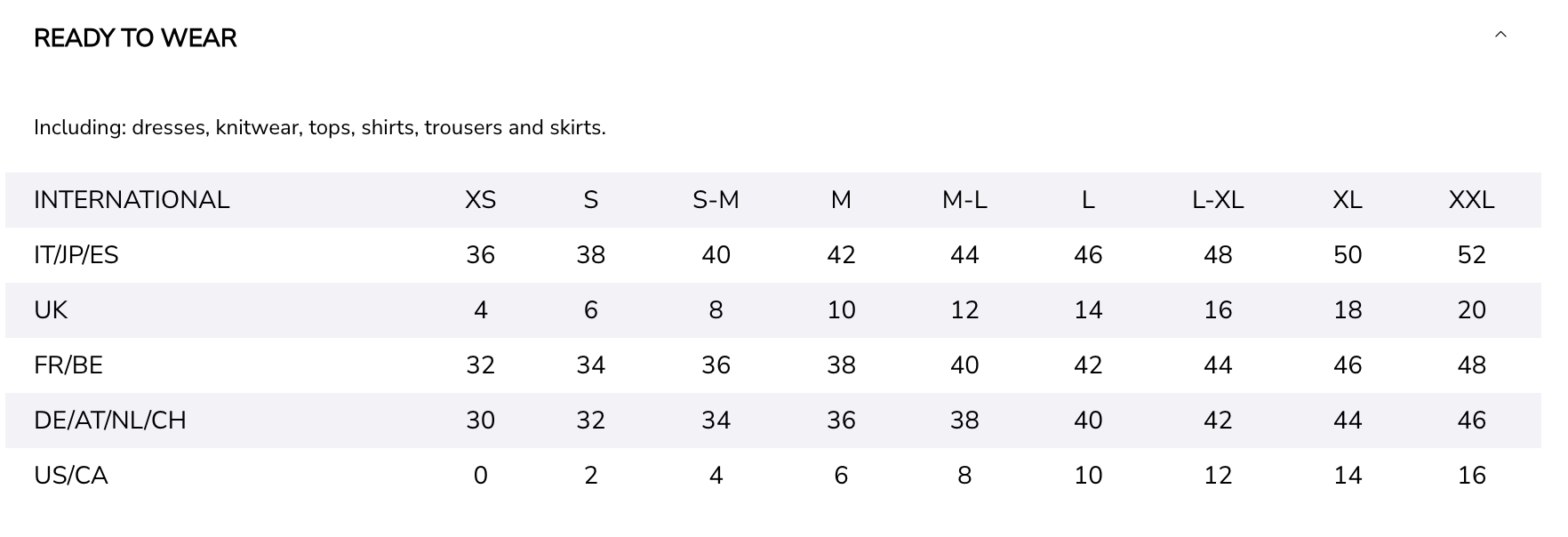The image size is (1568, 537).
Task: Collapse the Ready To Wear section chevron
Action: (1500, 36)
